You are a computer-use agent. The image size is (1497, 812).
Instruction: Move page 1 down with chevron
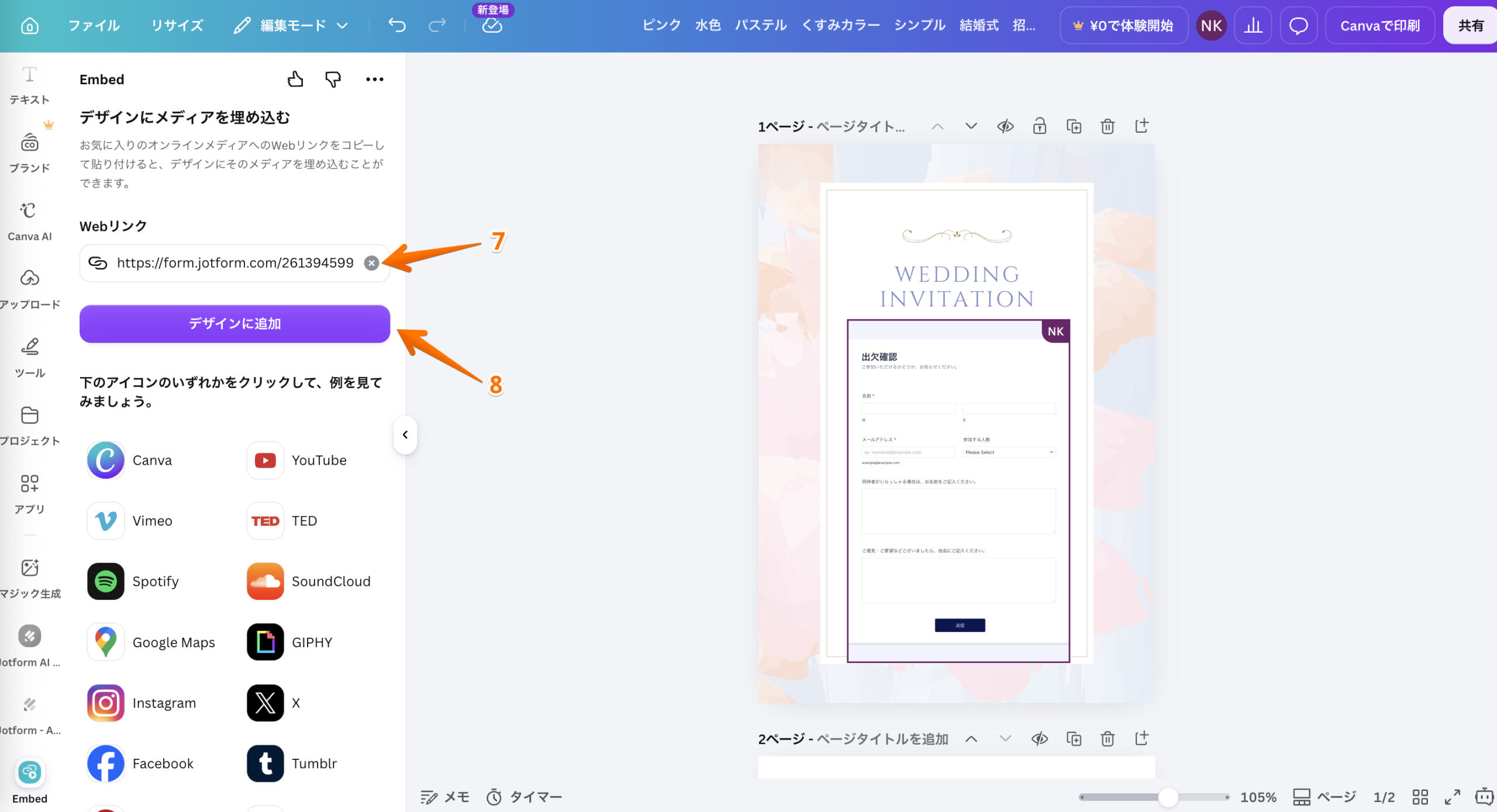pyautogui.click(x=971, y=126)
